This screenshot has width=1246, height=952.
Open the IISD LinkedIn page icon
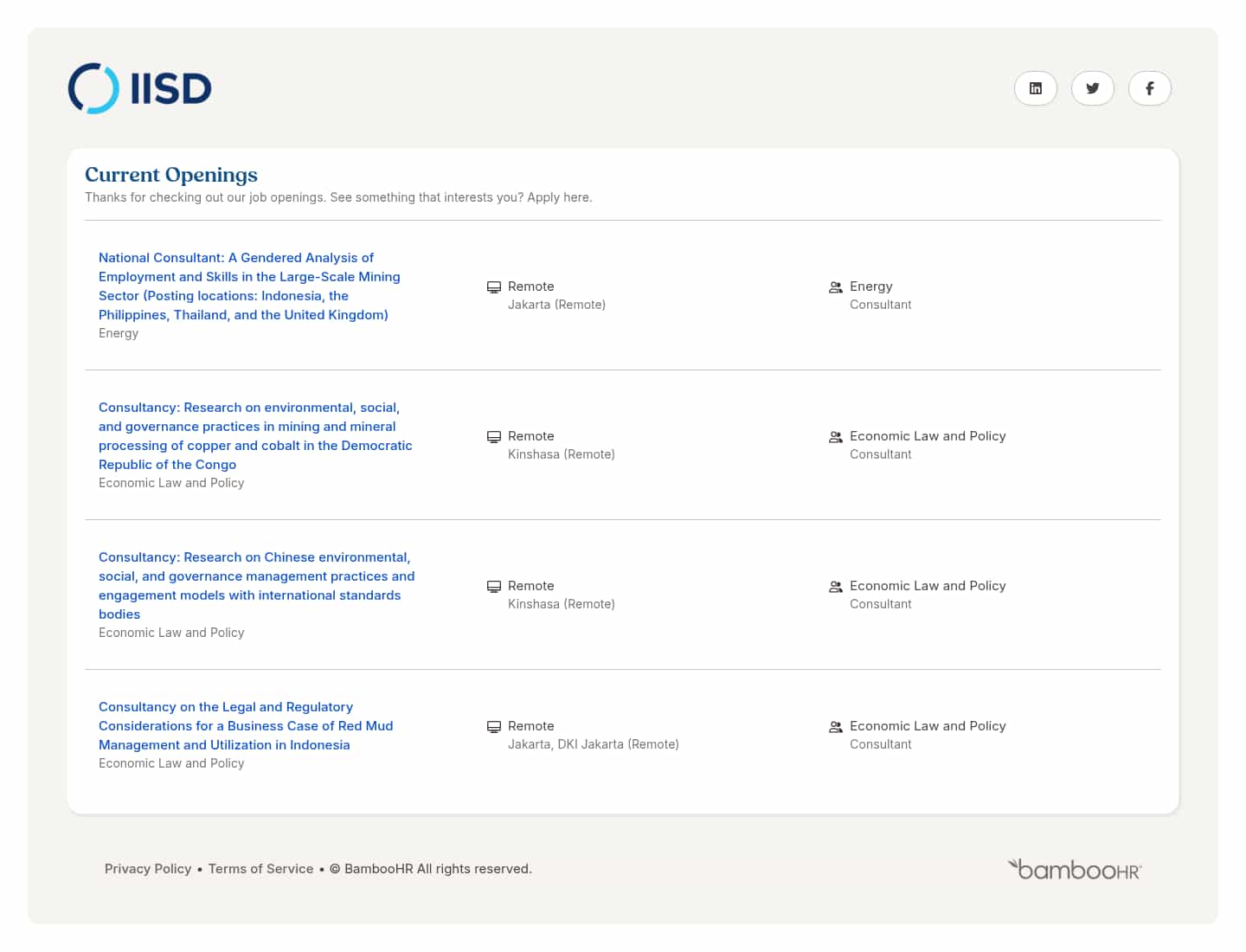(1036, 88)
